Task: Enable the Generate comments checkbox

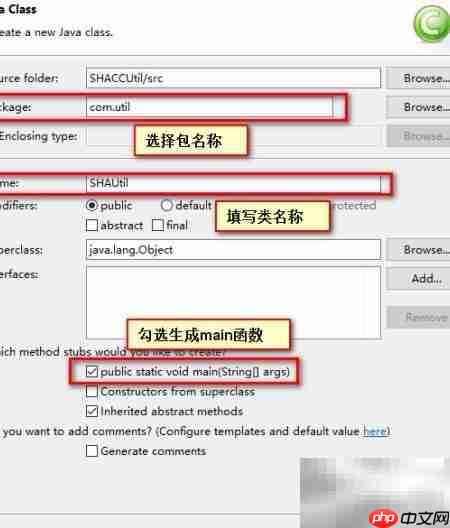Action: 92,451
